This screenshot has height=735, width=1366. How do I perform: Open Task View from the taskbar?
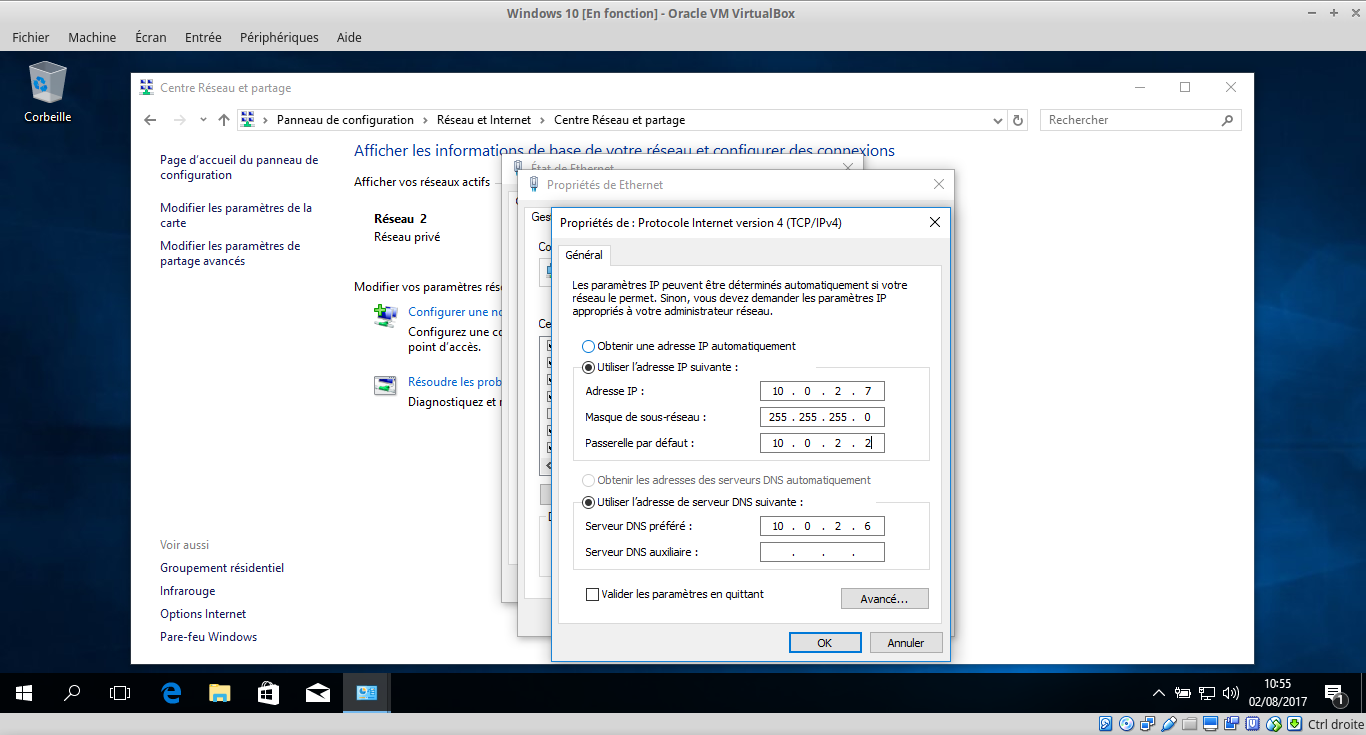[120, 692]
